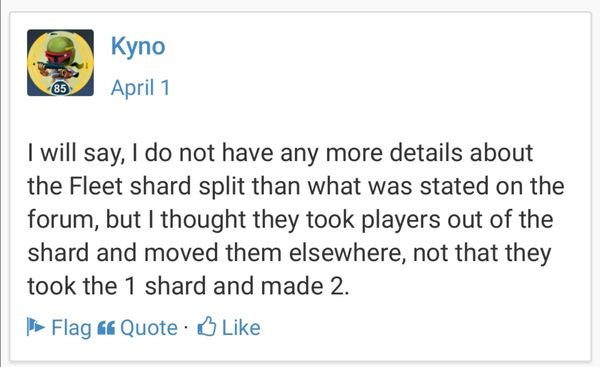Click the thumbs-up icon
This screenshot has width=600, height=367.
coord(207,326)
